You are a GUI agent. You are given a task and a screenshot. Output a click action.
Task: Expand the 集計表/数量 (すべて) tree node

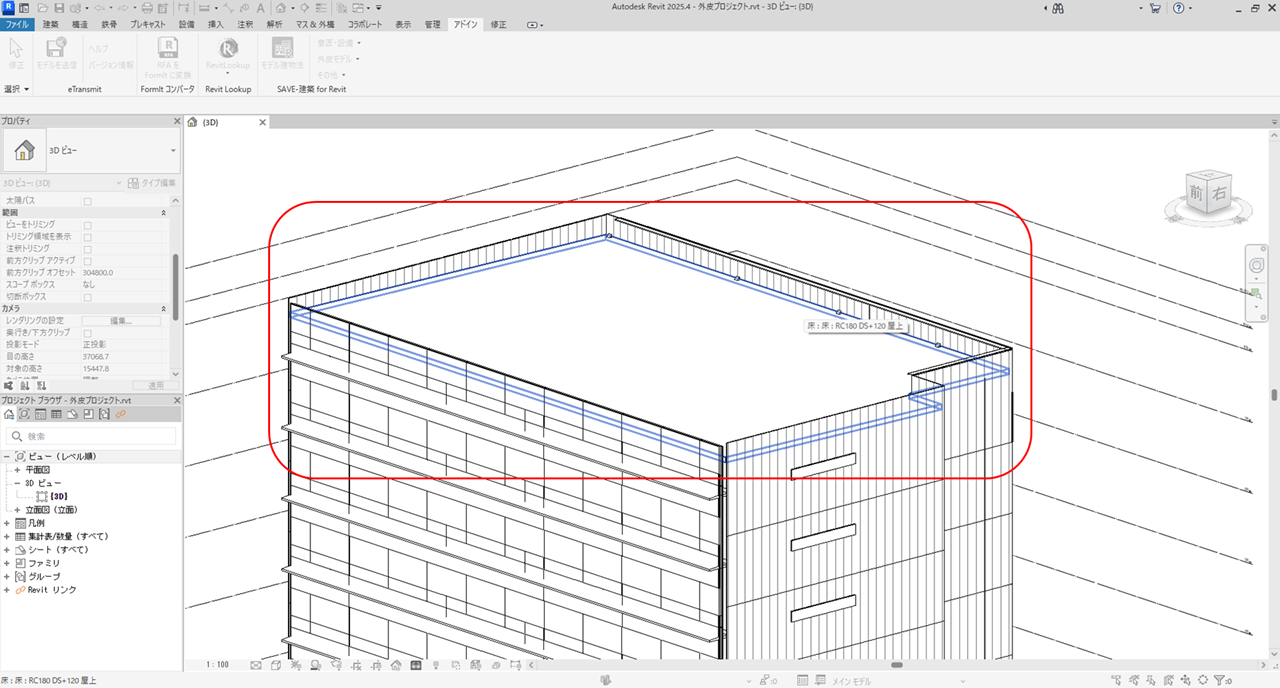(x=8, y=536)
